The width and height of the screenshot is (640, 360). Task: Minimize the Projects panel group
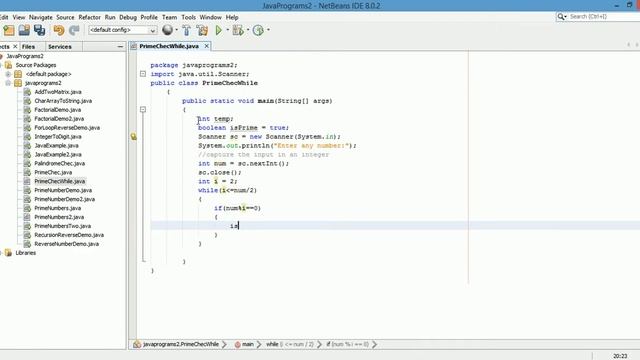[120, 47]
